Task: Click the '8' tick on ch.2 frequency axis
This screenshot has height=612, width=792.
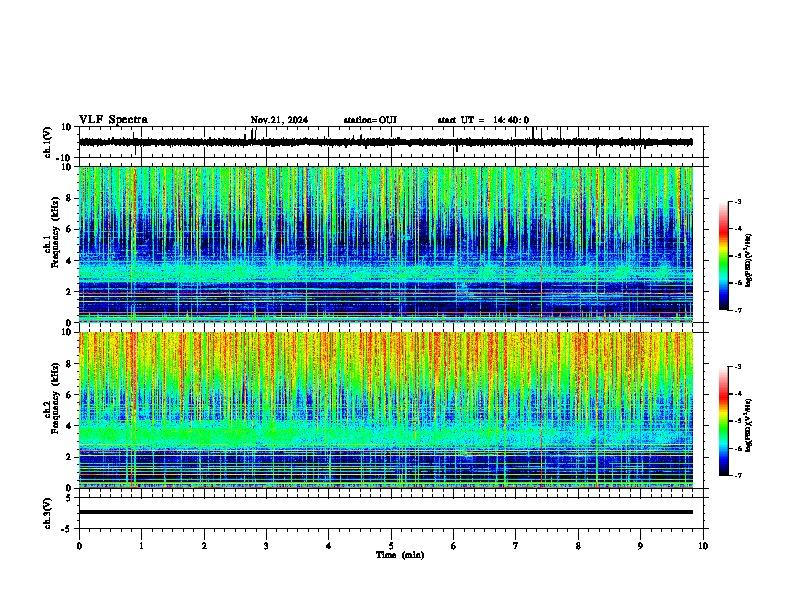Action: click(69, 364)
